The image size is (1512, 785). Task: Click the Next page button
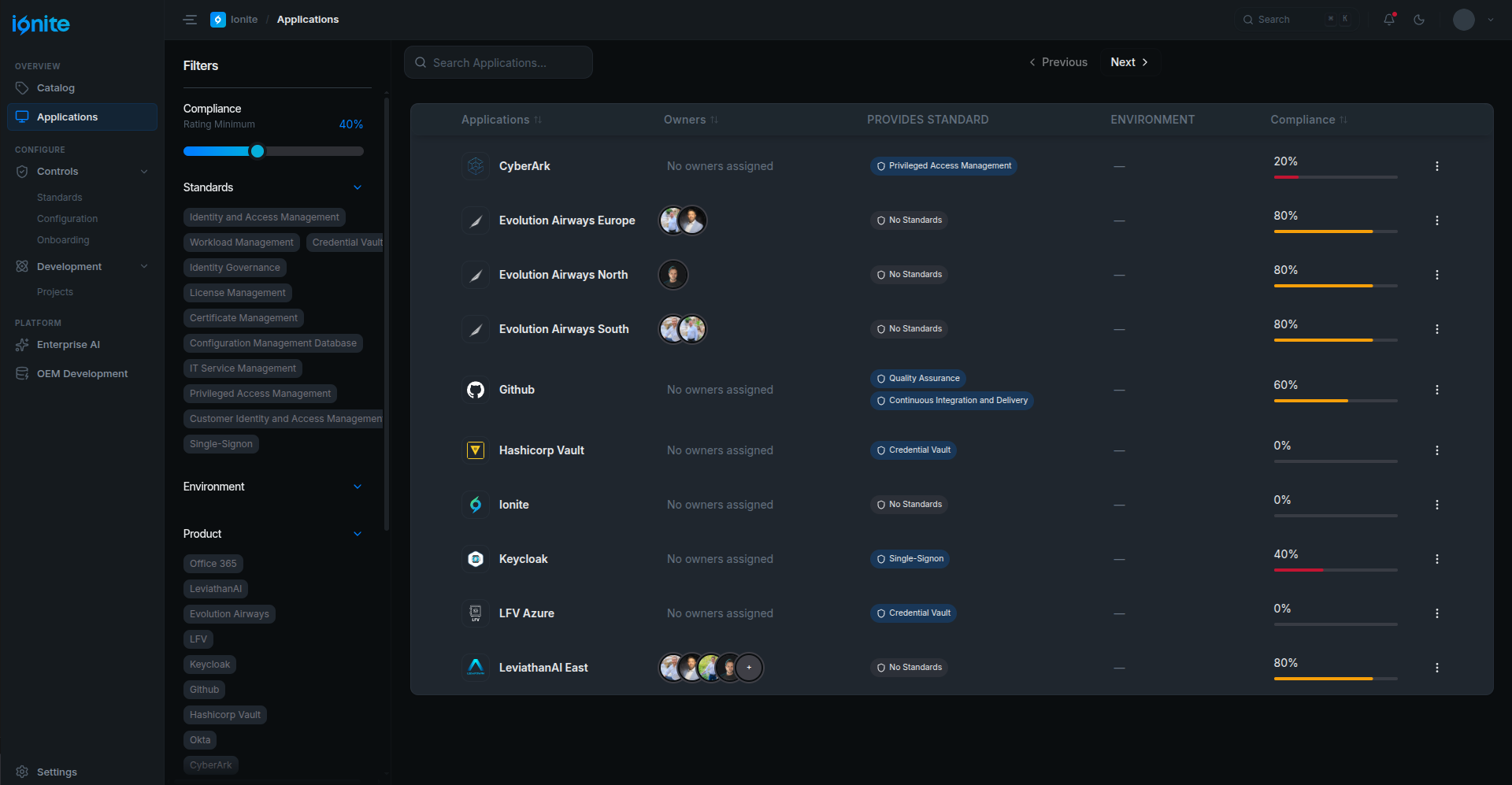coord(1128,62)
